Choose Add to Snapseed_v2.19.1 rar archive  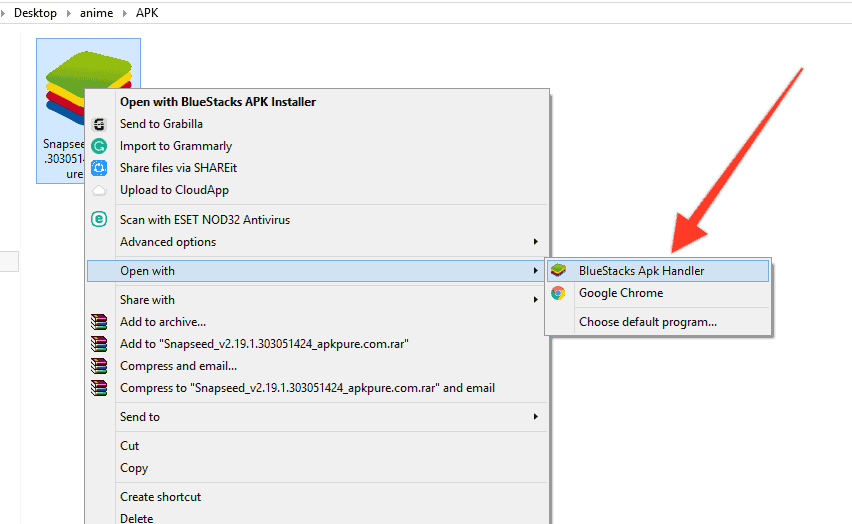264,344
